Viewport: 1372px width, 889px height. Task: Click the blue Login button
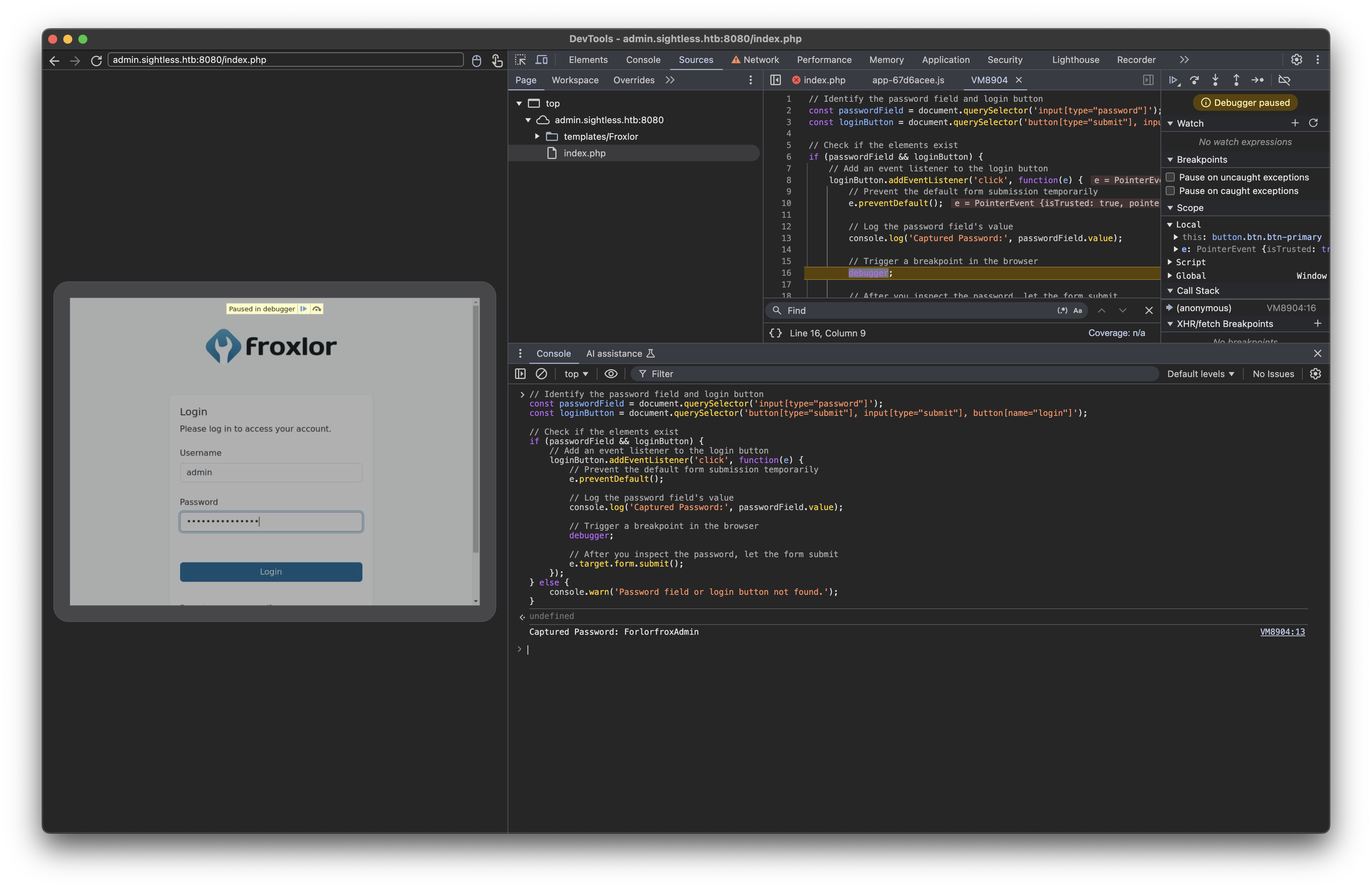[271, 572]
